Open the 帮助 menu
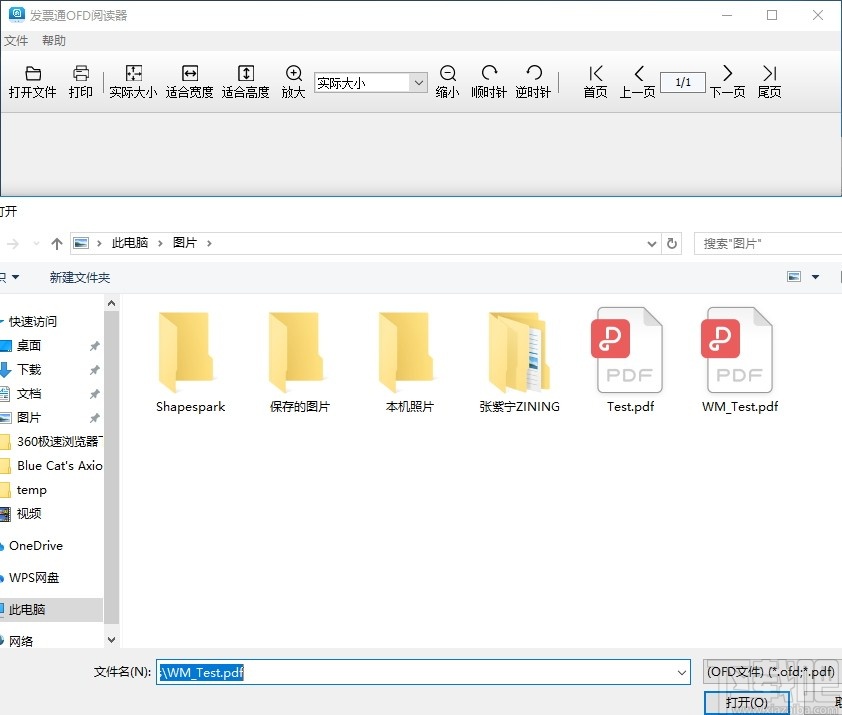 pyautogui.click(x=54, y=40)
